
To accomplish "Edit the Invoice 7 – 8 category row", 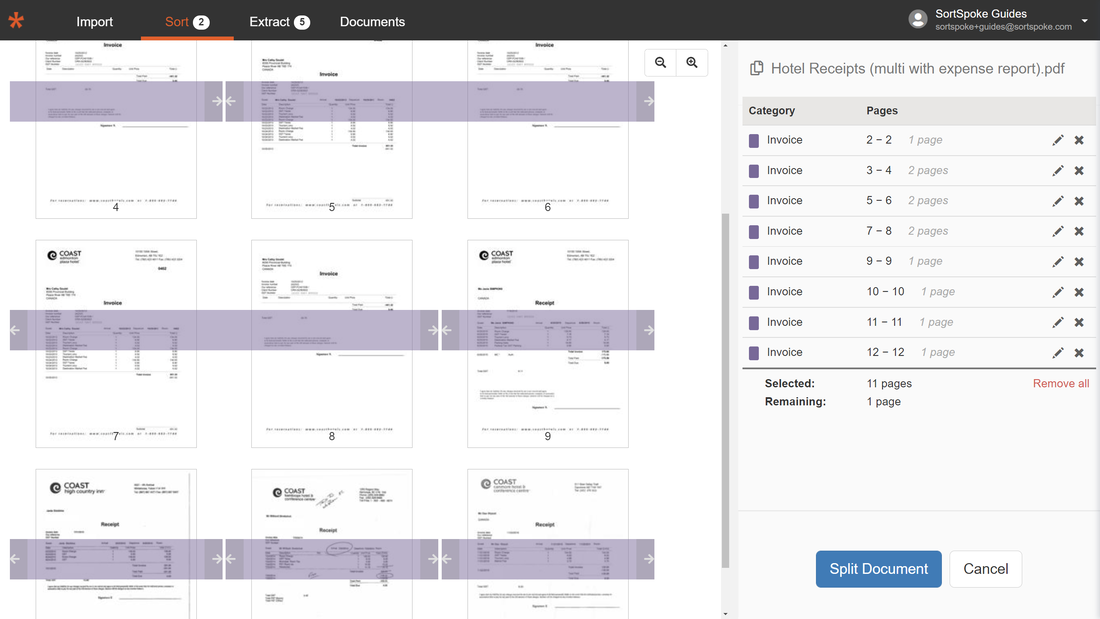I will pyautogui.click(x=1057, y=231).
